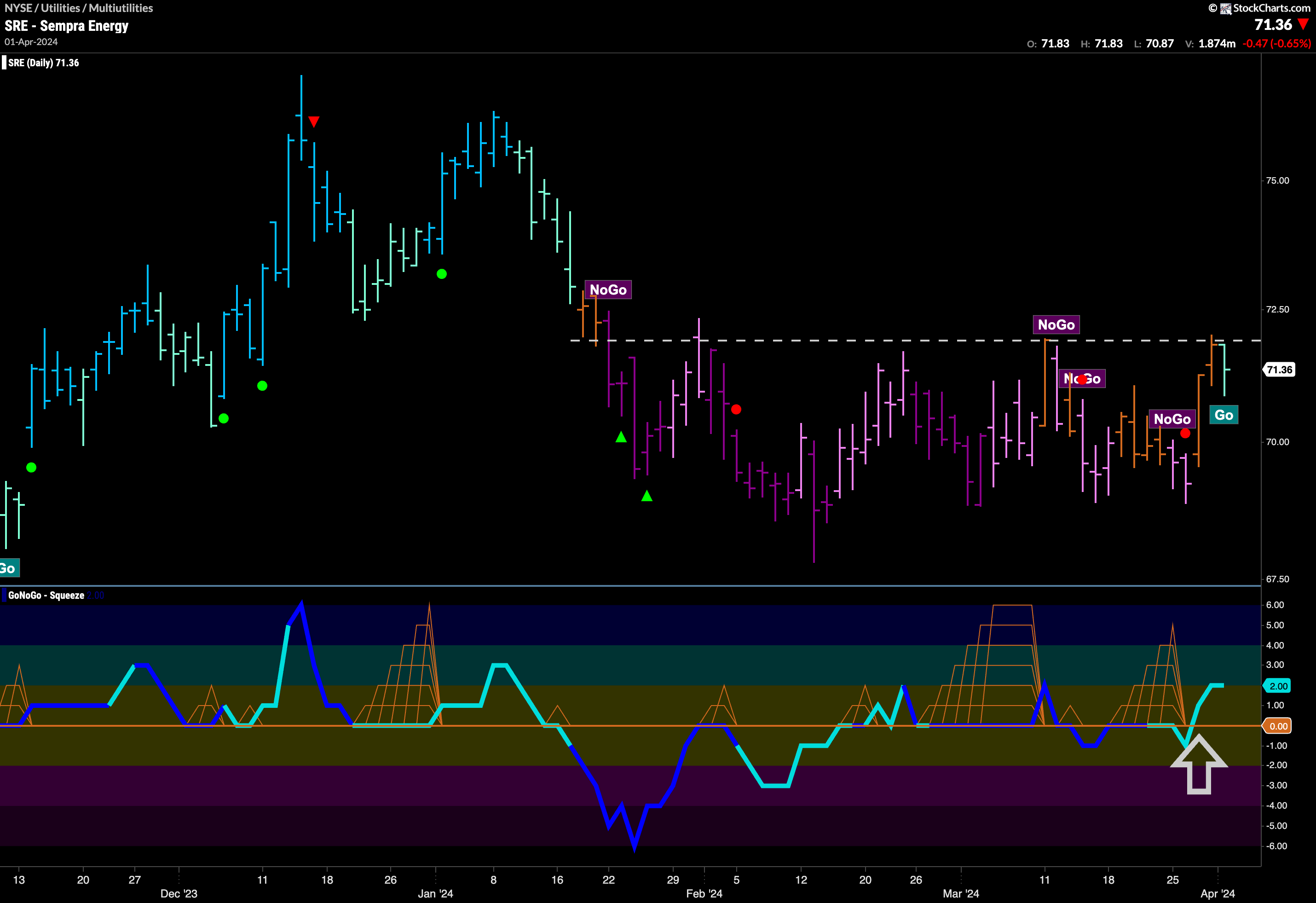Click the -6.00 oscillator axis label

click(x=1276, y=846)
